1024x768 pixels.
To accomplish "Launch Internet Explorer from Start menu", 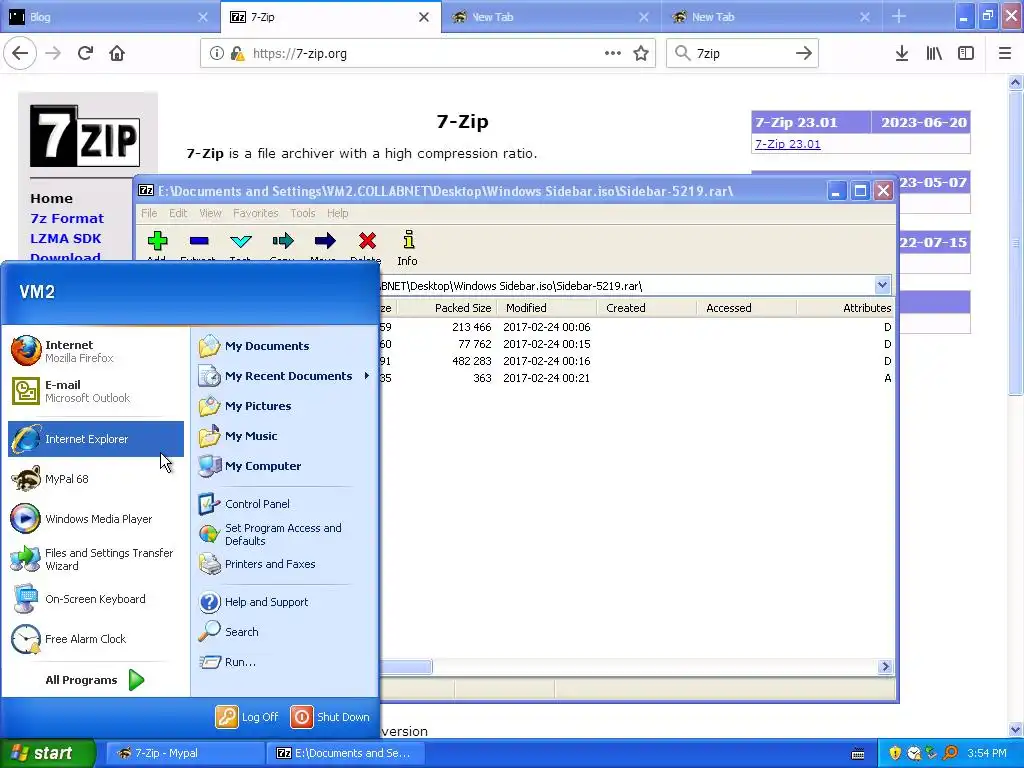I will click(x=95, y=439).
